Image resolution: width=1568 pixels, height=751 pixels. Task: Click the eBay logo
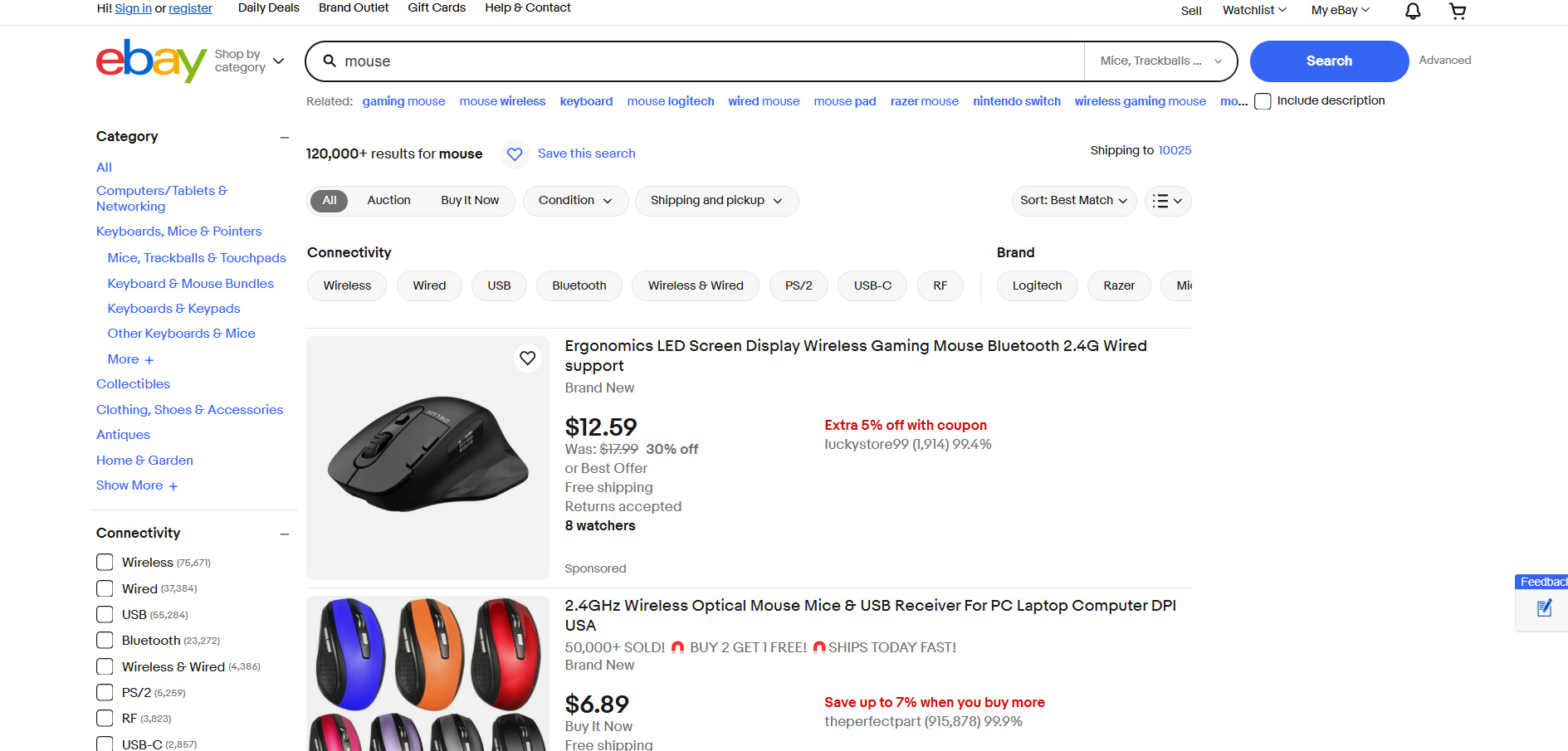[x=150, y=61]
